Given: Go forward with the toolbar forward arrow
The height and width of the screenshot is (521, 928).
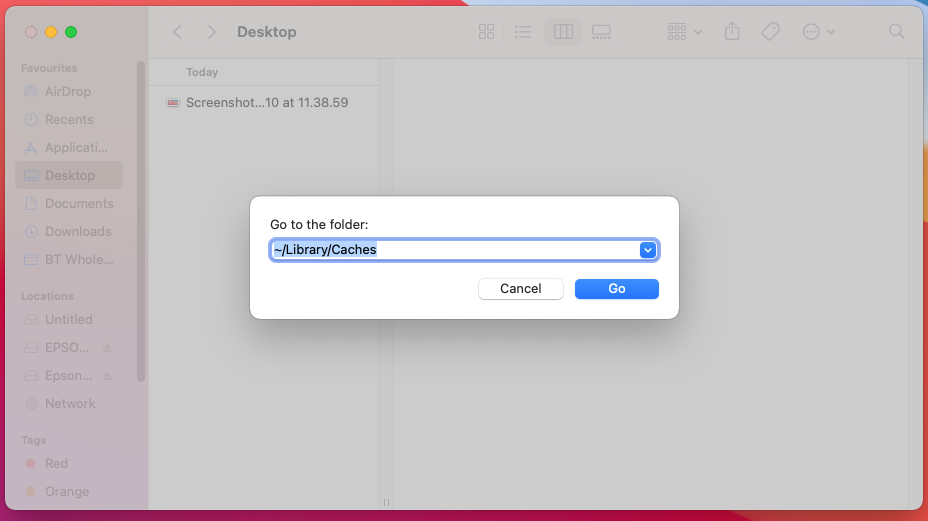Looking at the screenshot, I should (x=211, y=32).
